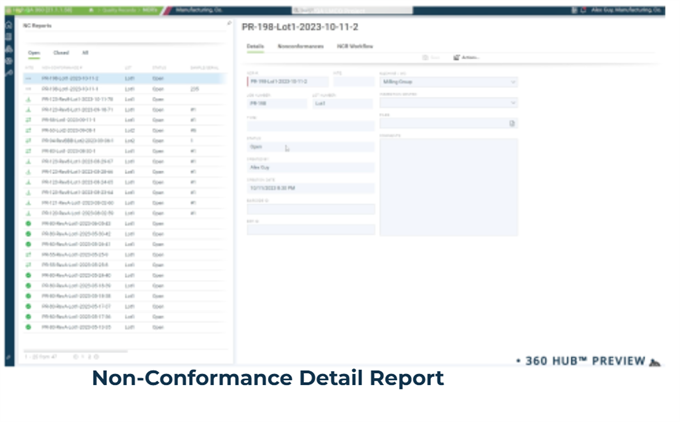
Task: Click the Lot Number field Lot1
Action: point(343,103)
